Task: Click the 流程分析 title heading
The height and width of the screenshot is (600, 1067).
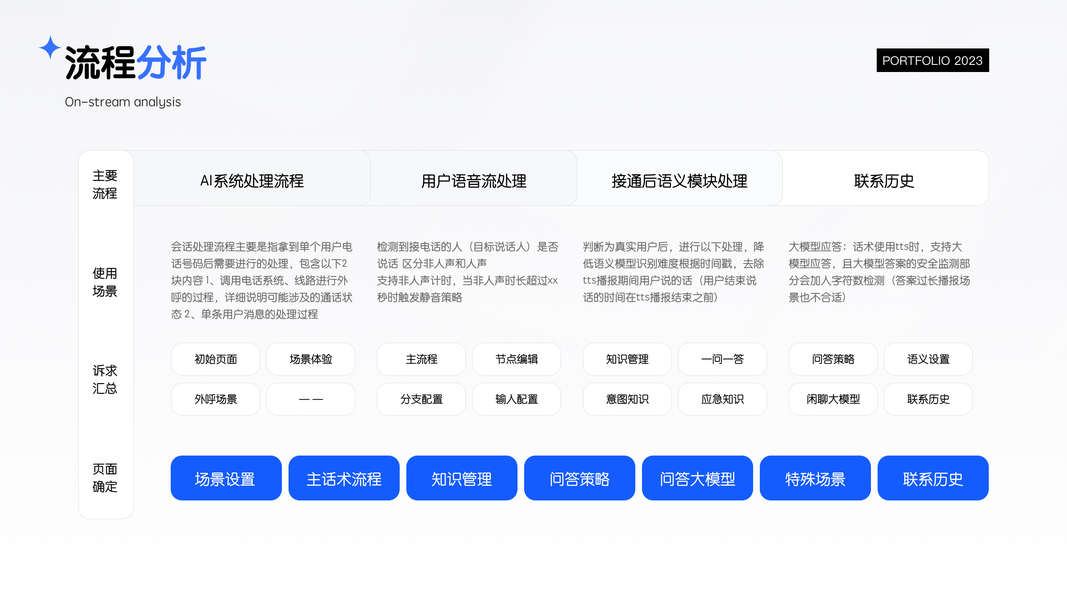Action: point(135,63)
